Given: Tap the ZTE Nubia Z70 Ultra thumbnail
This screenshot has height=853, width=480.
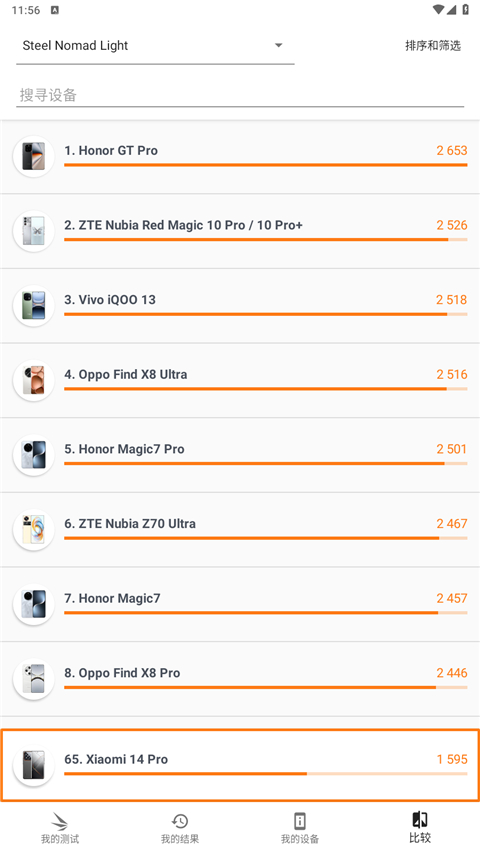Looking at the screenshot, I should tap(34, 529).
